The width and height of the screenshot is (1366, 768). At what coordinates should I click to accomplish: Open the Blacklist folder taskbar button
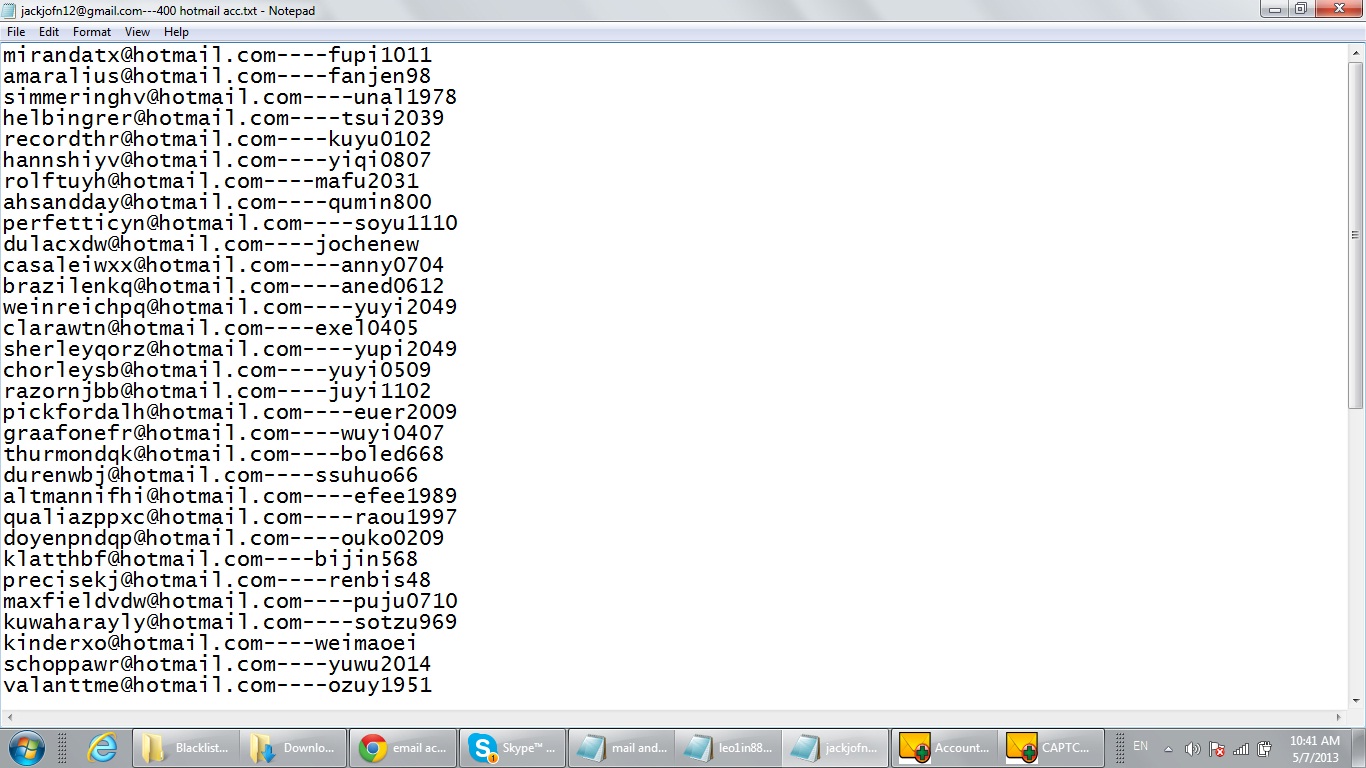pyautogui.click(x=186, y=747)
